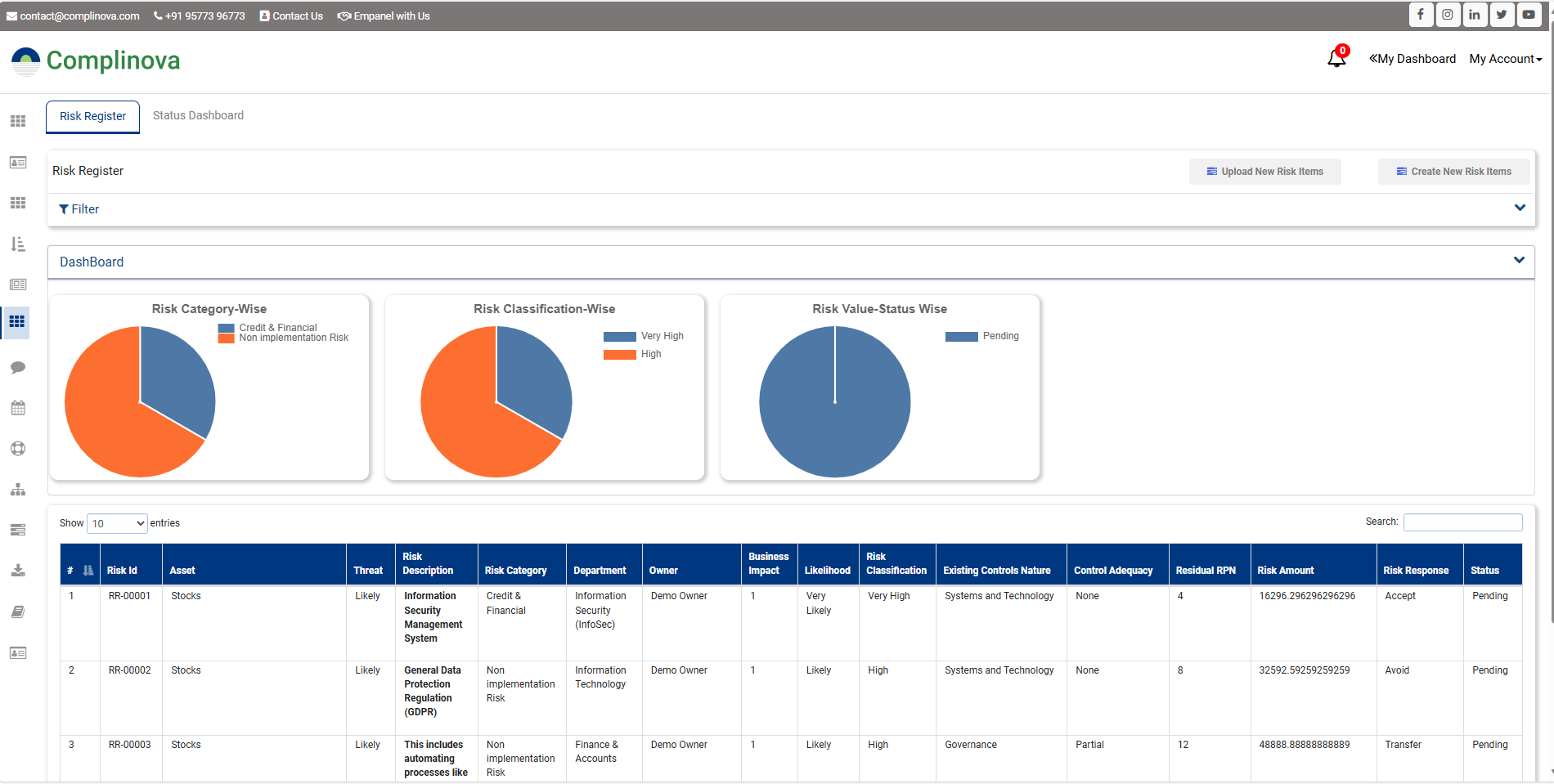Switch to Status Dashboard tab
This screenshot has width=1554, height=784.
click(x=198, y=115)
